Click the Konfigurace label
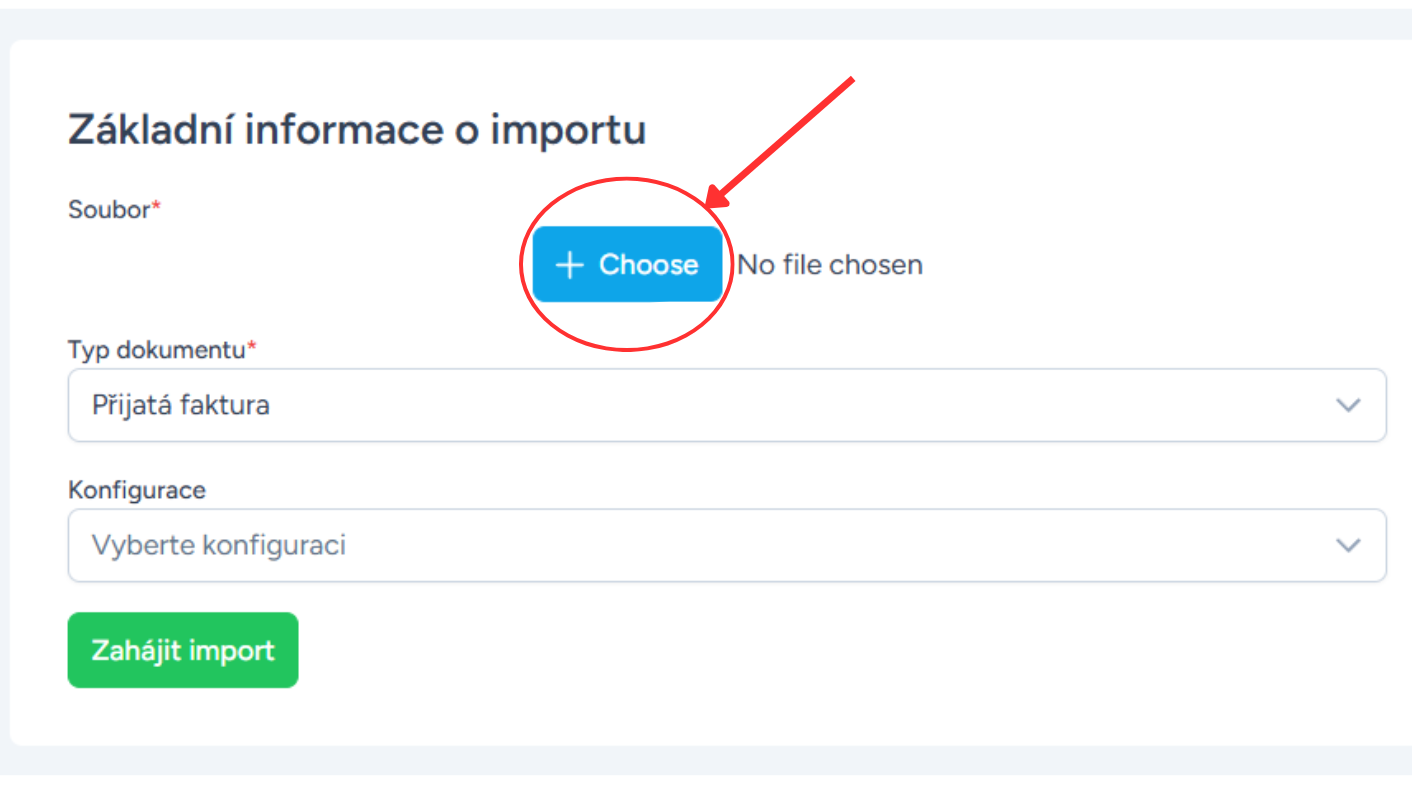The height and width of the screenshot is (786, 1412). [137, 490]
